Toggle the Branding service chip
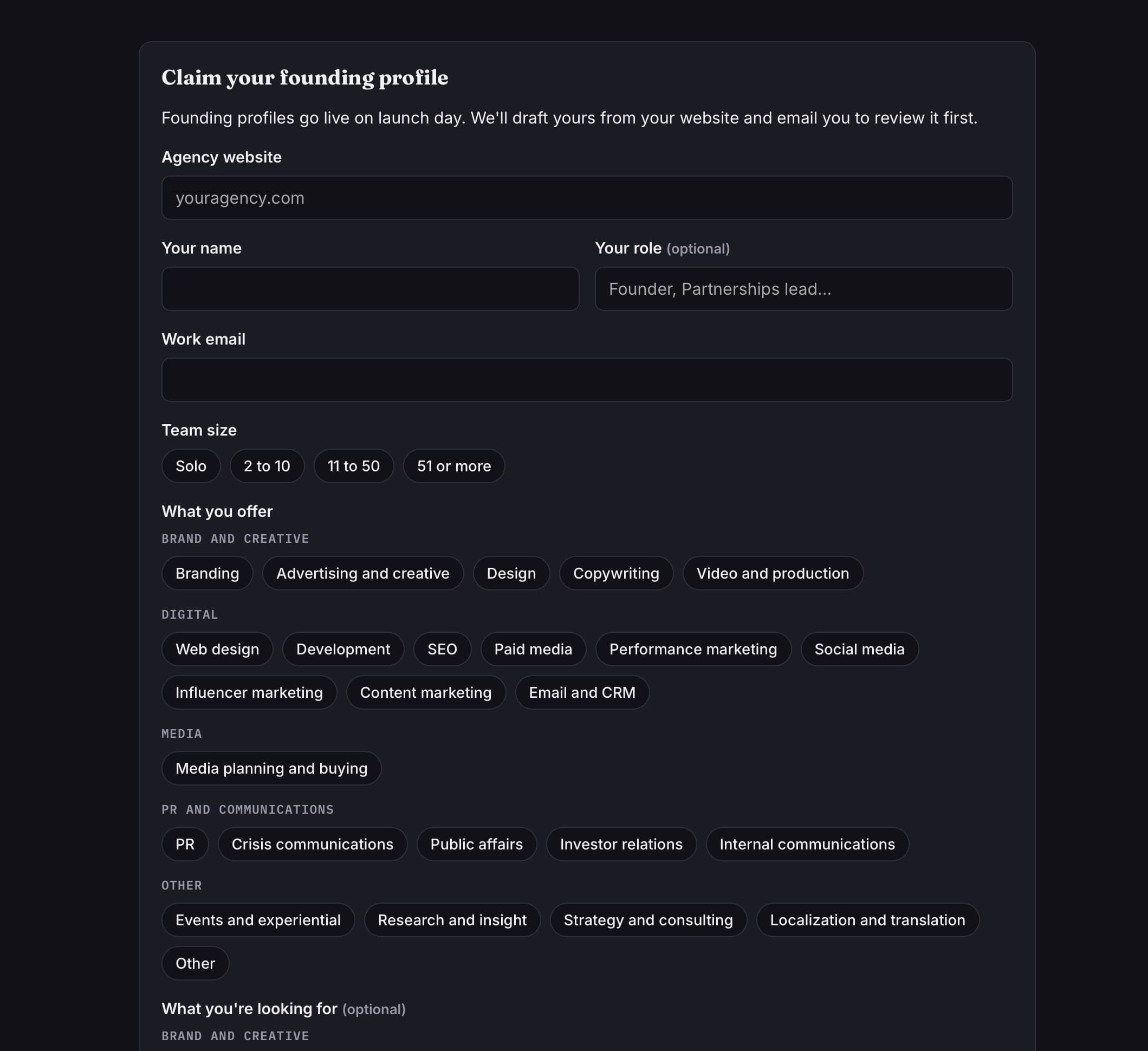The image size is (1148, 1051). click(207, 573)
